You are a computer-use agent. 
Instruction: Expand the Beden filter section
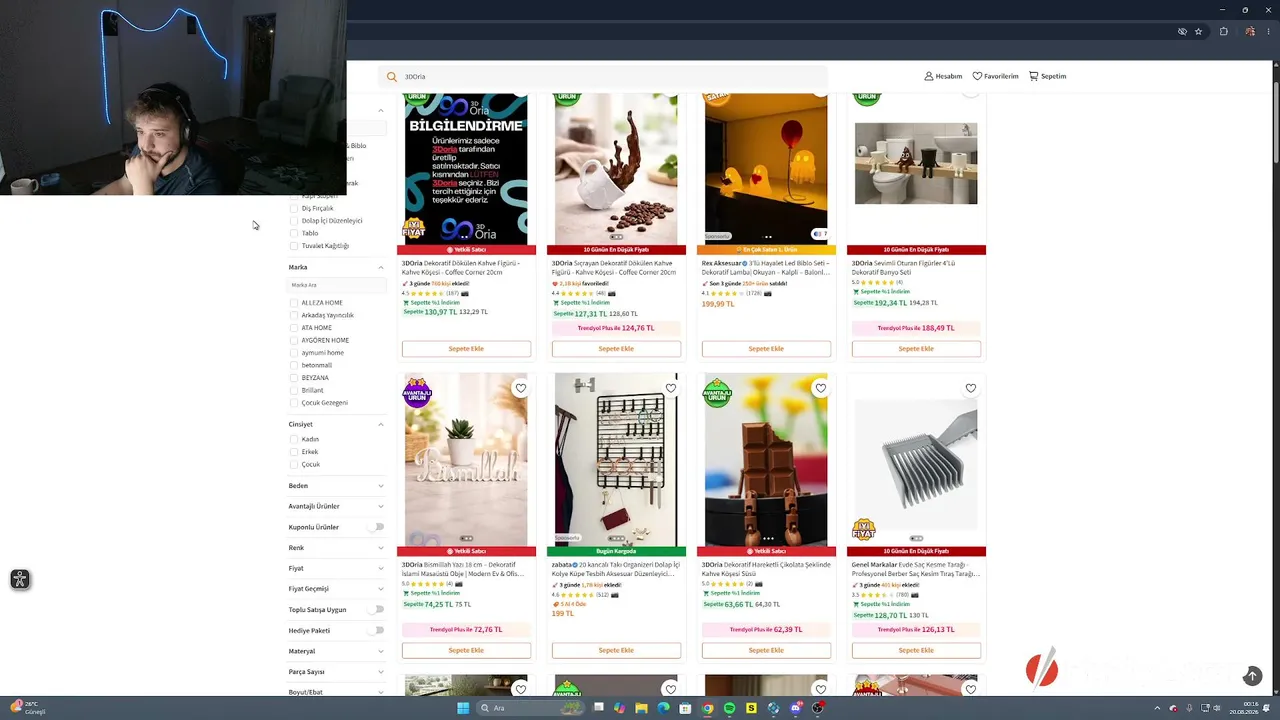381,486
